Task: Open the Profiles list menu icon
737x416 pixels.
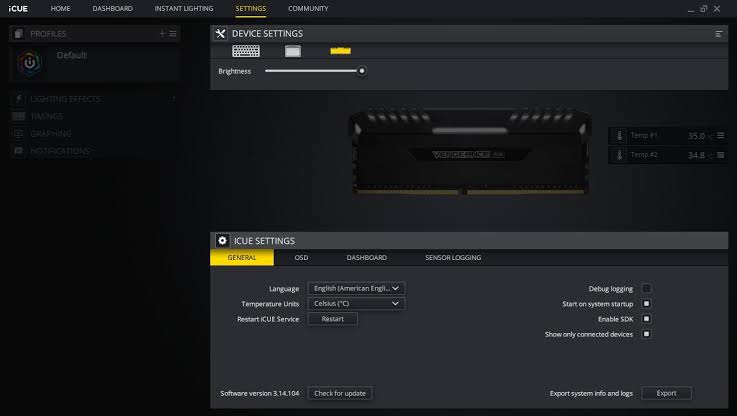Action: pyautogui.click(x=173, y=33)
